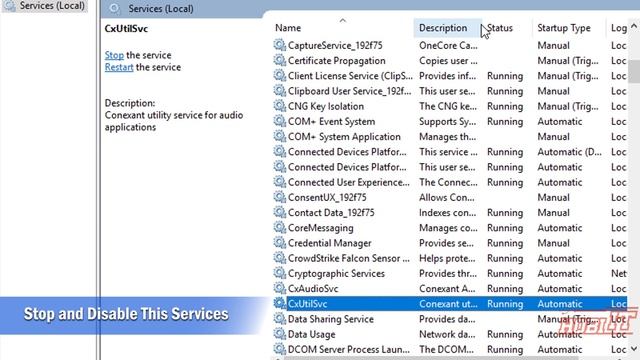Click the Restart the service link
This screenshot has height=360, width=640.
pyautogui.click(x=119, y=67)
